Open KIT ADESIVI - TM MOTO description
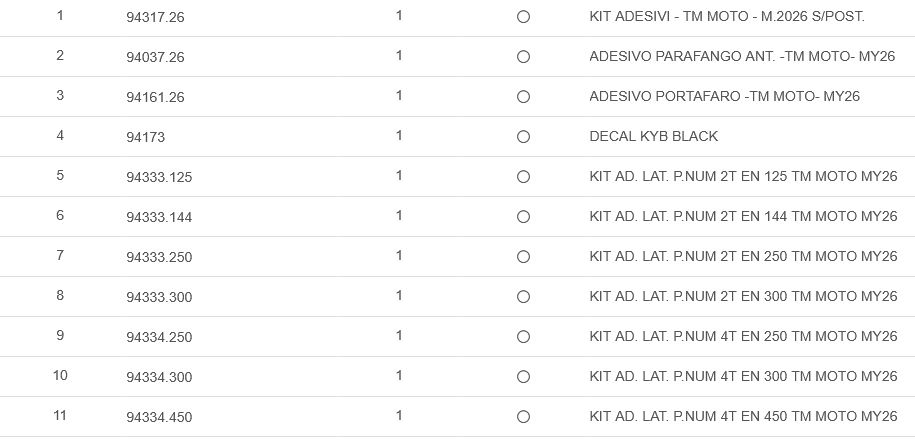The image size is (915, 441). [727, 17]
